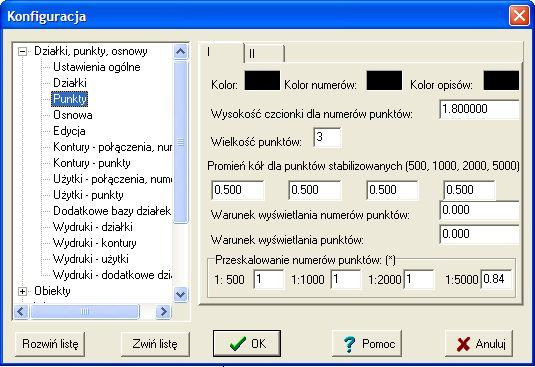Click tree scroll up arrow
Screen dimensions: 535x367
pos(180,52)
